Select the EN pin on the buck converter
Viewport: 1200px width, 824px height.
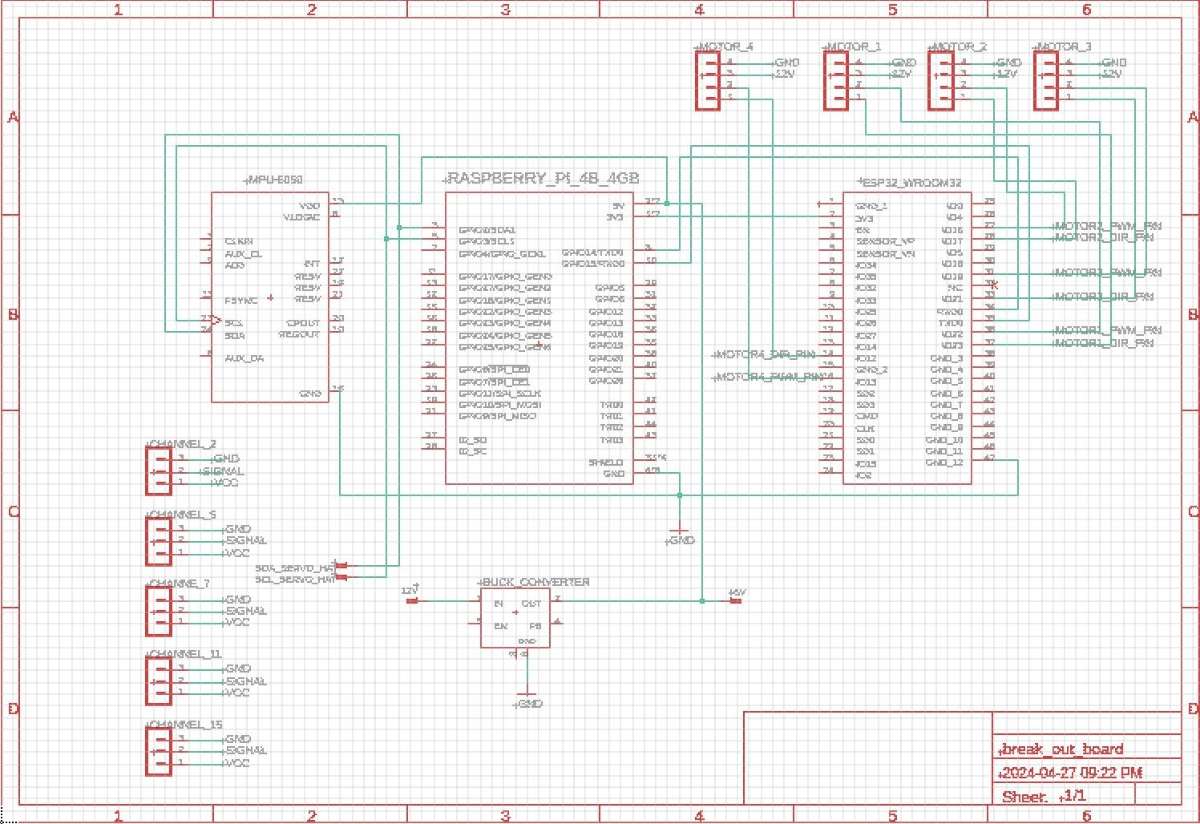500,626
